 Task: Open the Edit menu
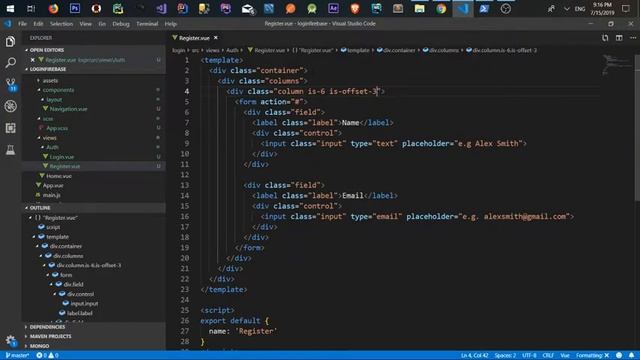(x=38, y=24)
